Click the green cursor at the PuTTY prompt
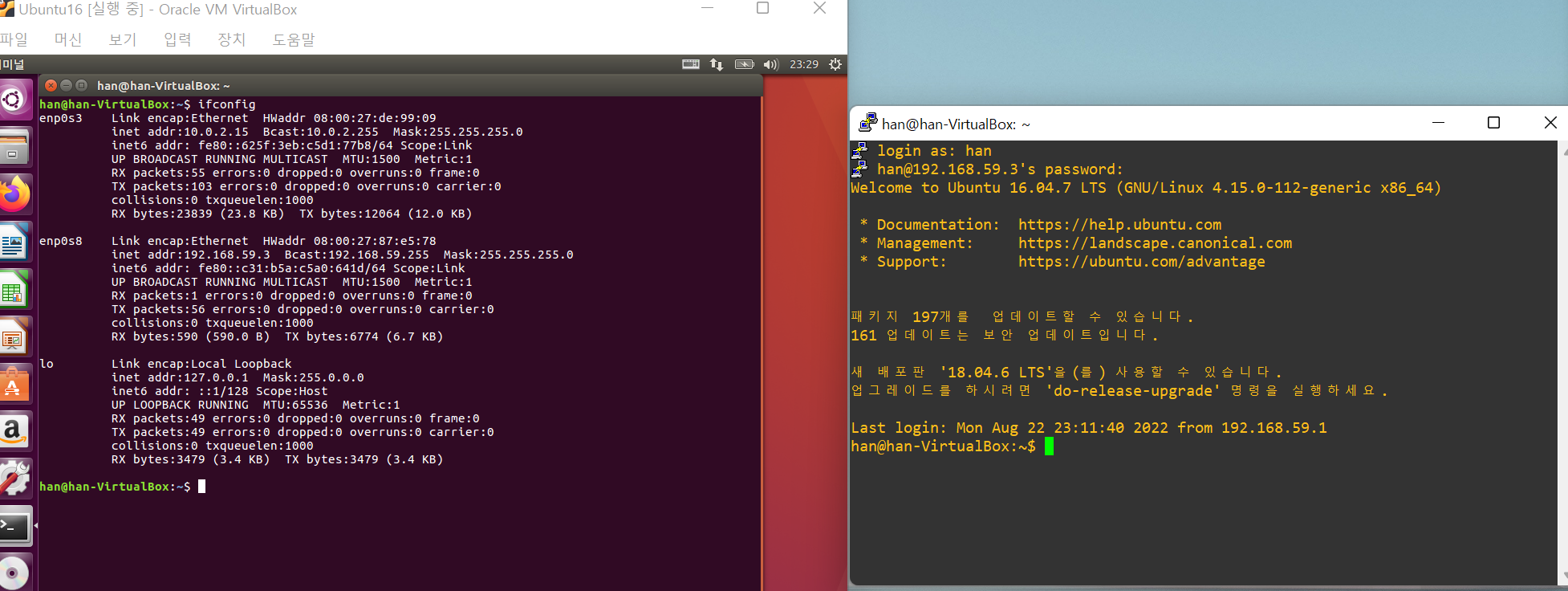Screen dimensions: 1568x591 coord(1049,446)
